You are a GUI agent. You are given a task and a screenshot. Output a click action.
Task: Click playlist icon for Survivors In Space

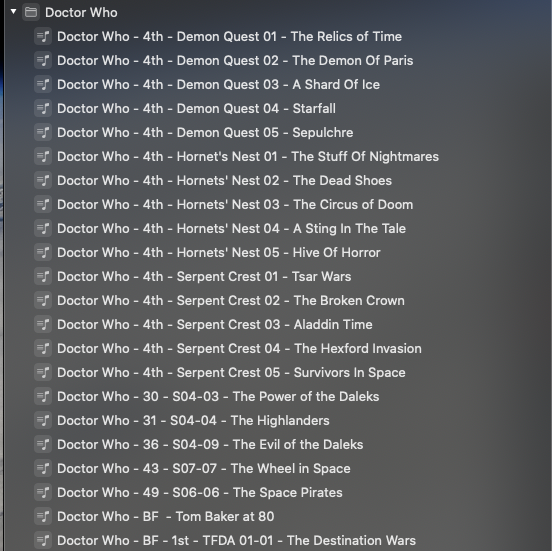point(43,372)
